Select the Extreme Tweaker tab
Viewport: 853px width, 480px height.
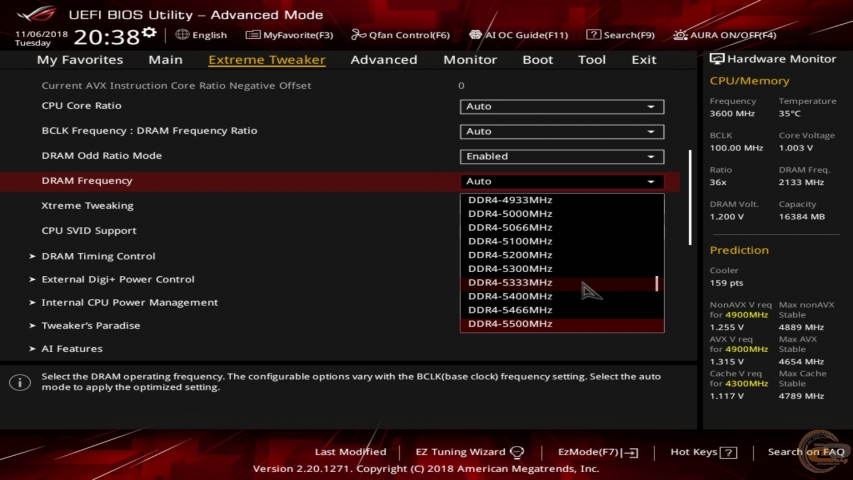tap(267, 59)
